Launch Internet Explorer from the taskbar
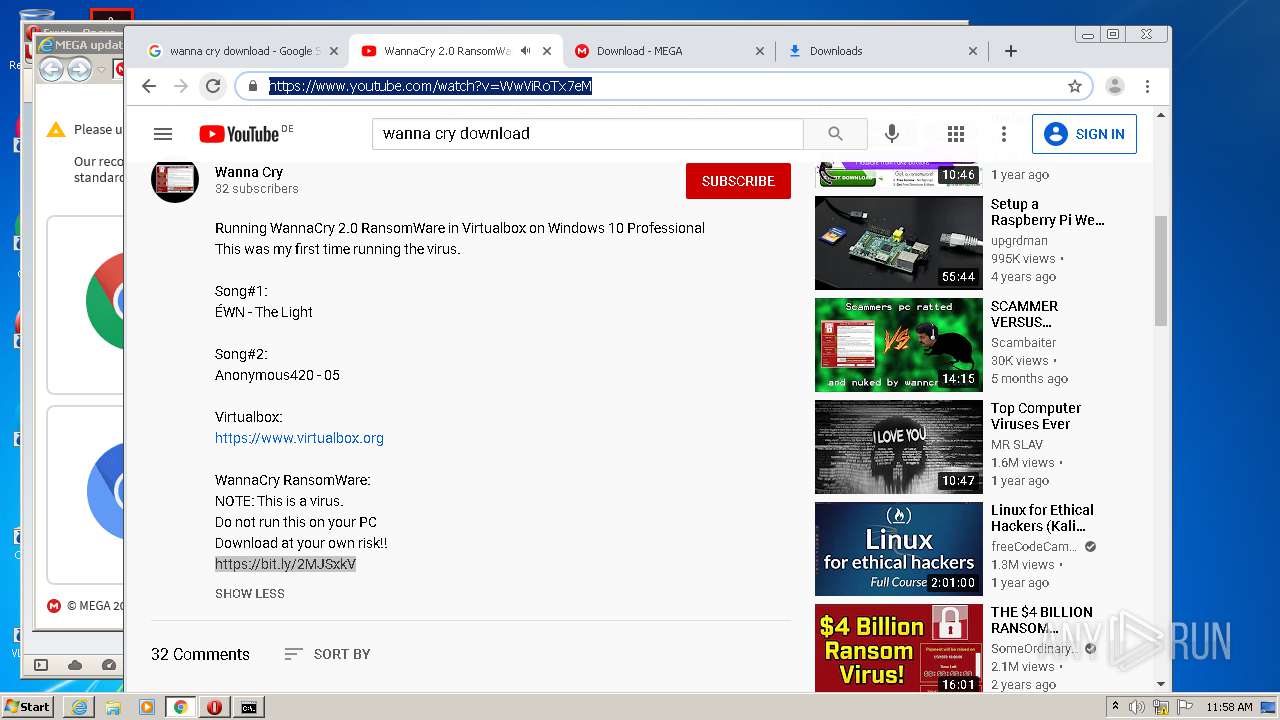Screen dimensions: 1280x720 [x=79, y=707]
